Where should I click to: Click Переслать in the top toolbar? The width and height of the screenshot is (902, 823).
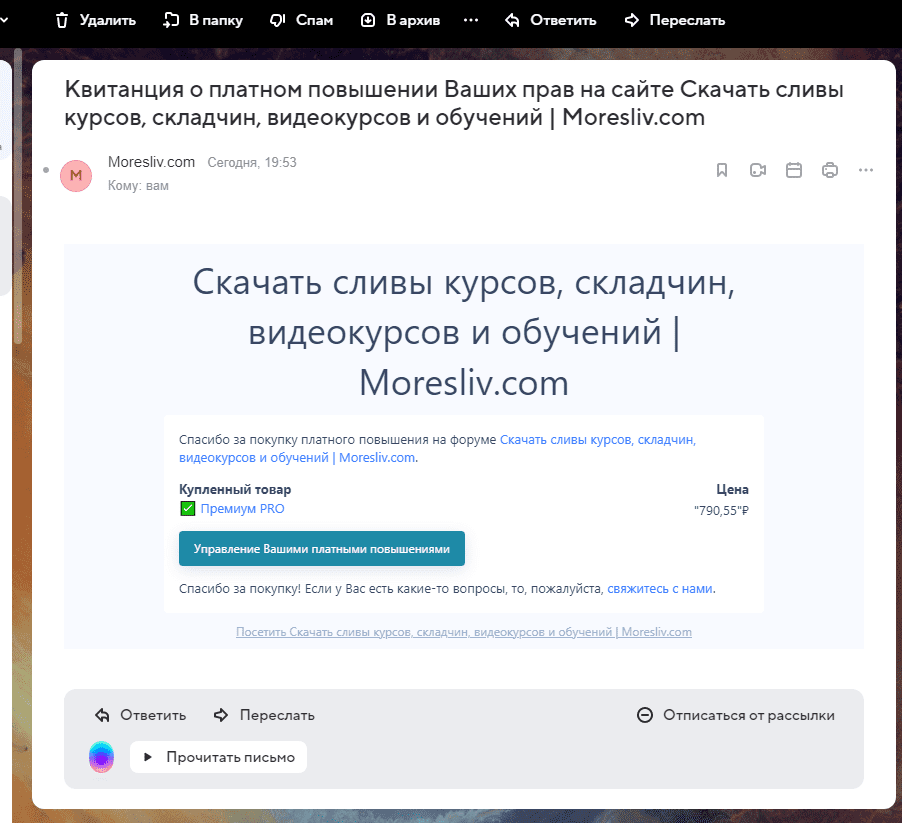point(674,20)
